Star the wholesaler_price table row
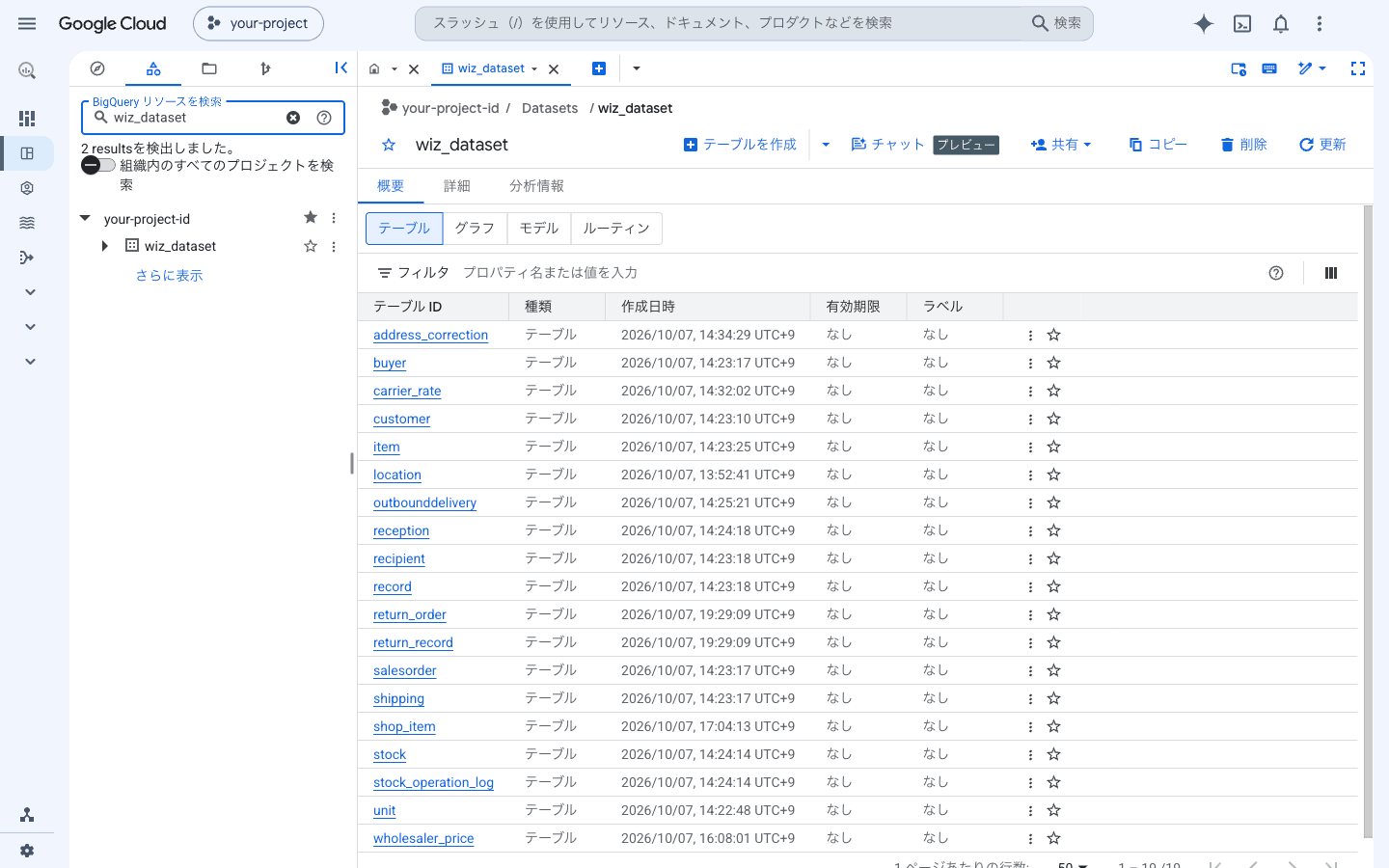The image size is (1389, 868). point(1053,838)
